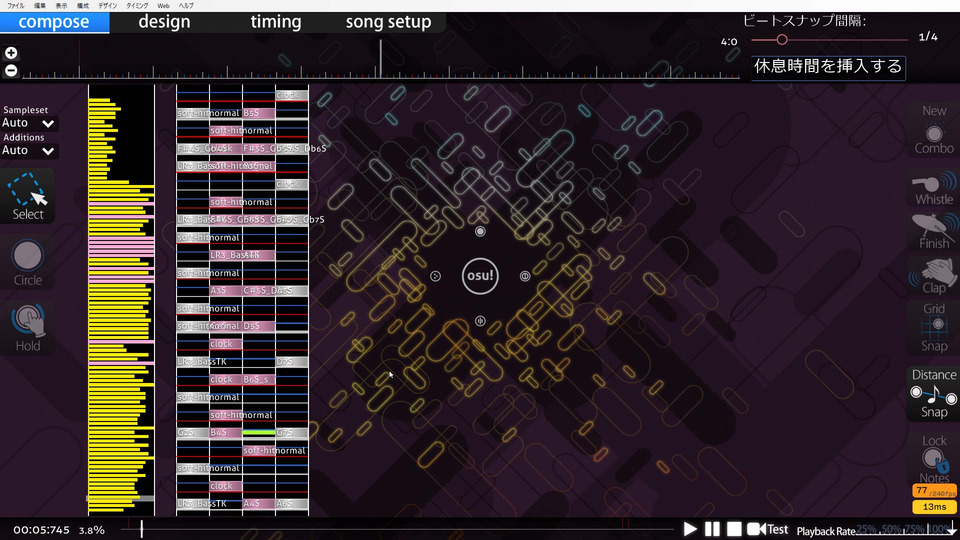Toggle Clap hitsound
This screenshot has height=540, width=960.
[934, 276]
